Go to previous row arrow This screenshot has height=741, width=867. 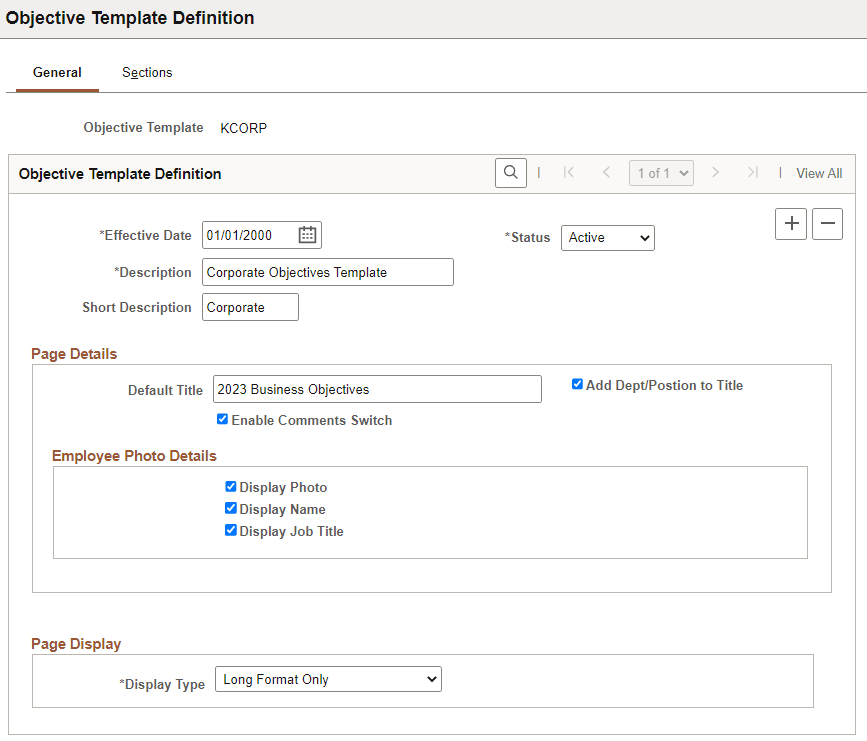point(606,173)
